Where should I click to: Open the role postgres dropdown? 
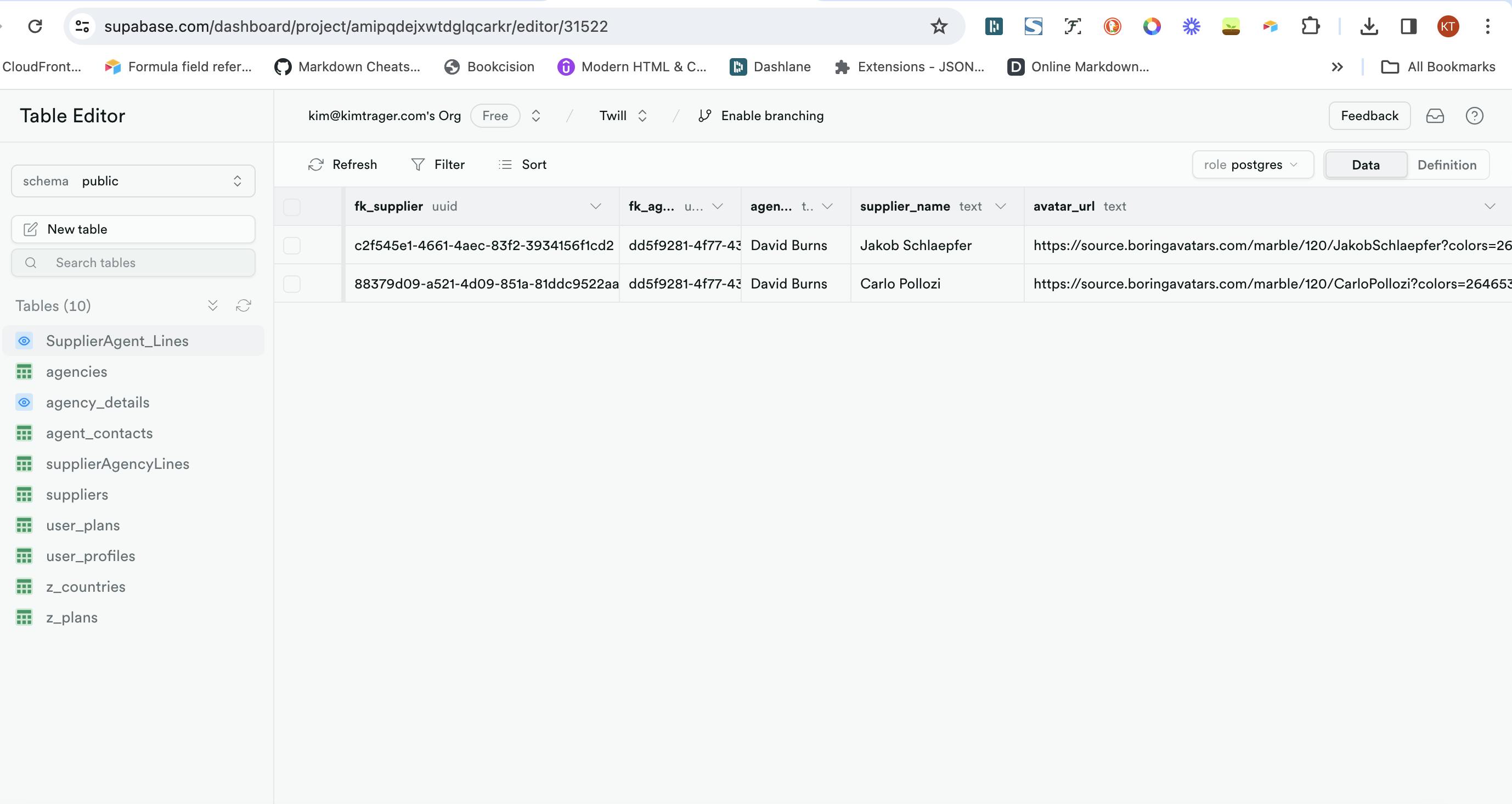(1252, 165)
